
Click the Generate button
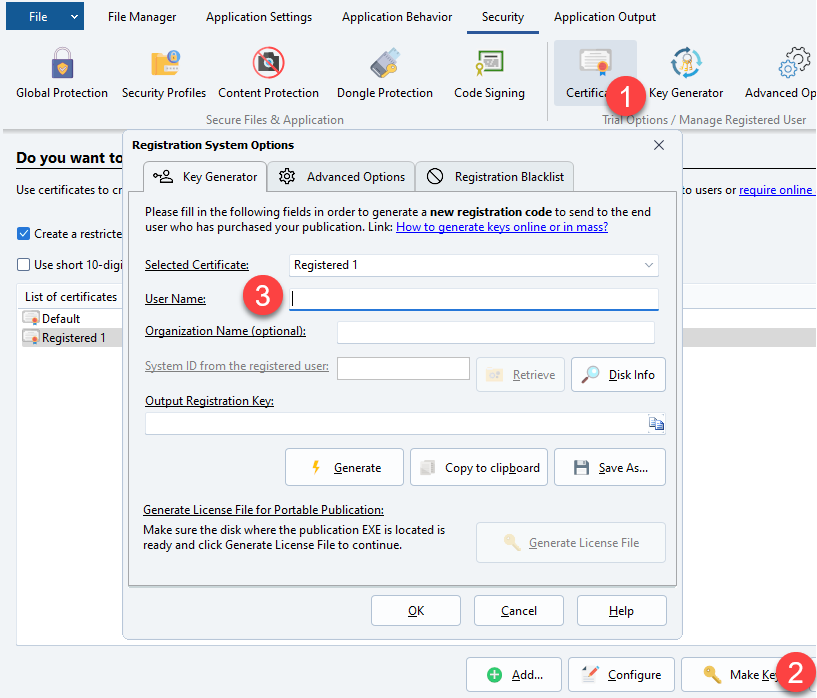click(x=344, y=467)
